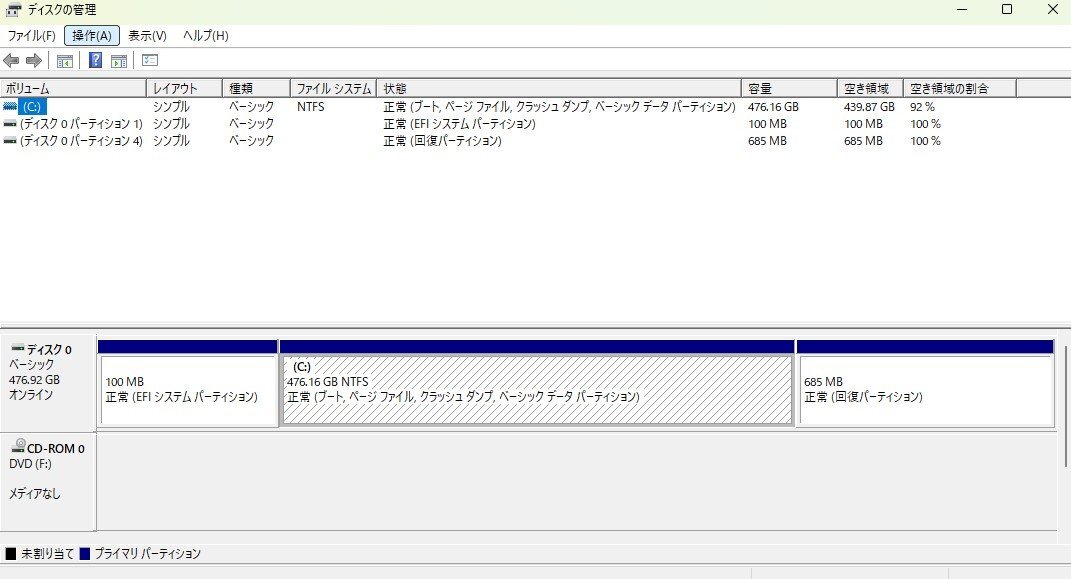The image size is (1071, 579).
Task: Sort by the 空き領域 column header
Action: click(x=870, y=88)
